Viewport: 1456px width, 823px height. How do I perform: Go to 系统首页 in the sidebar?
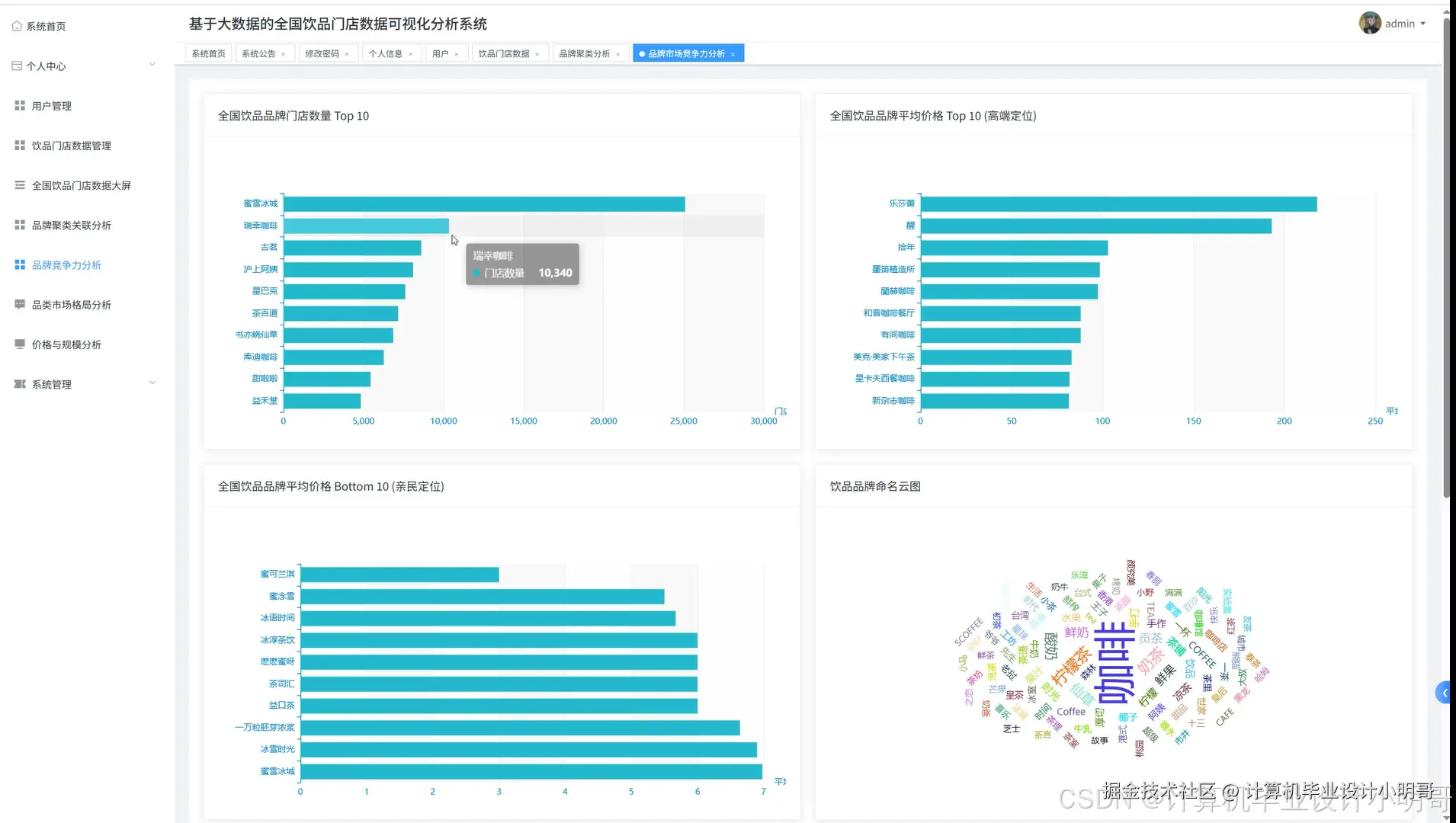tap(46, 26)
